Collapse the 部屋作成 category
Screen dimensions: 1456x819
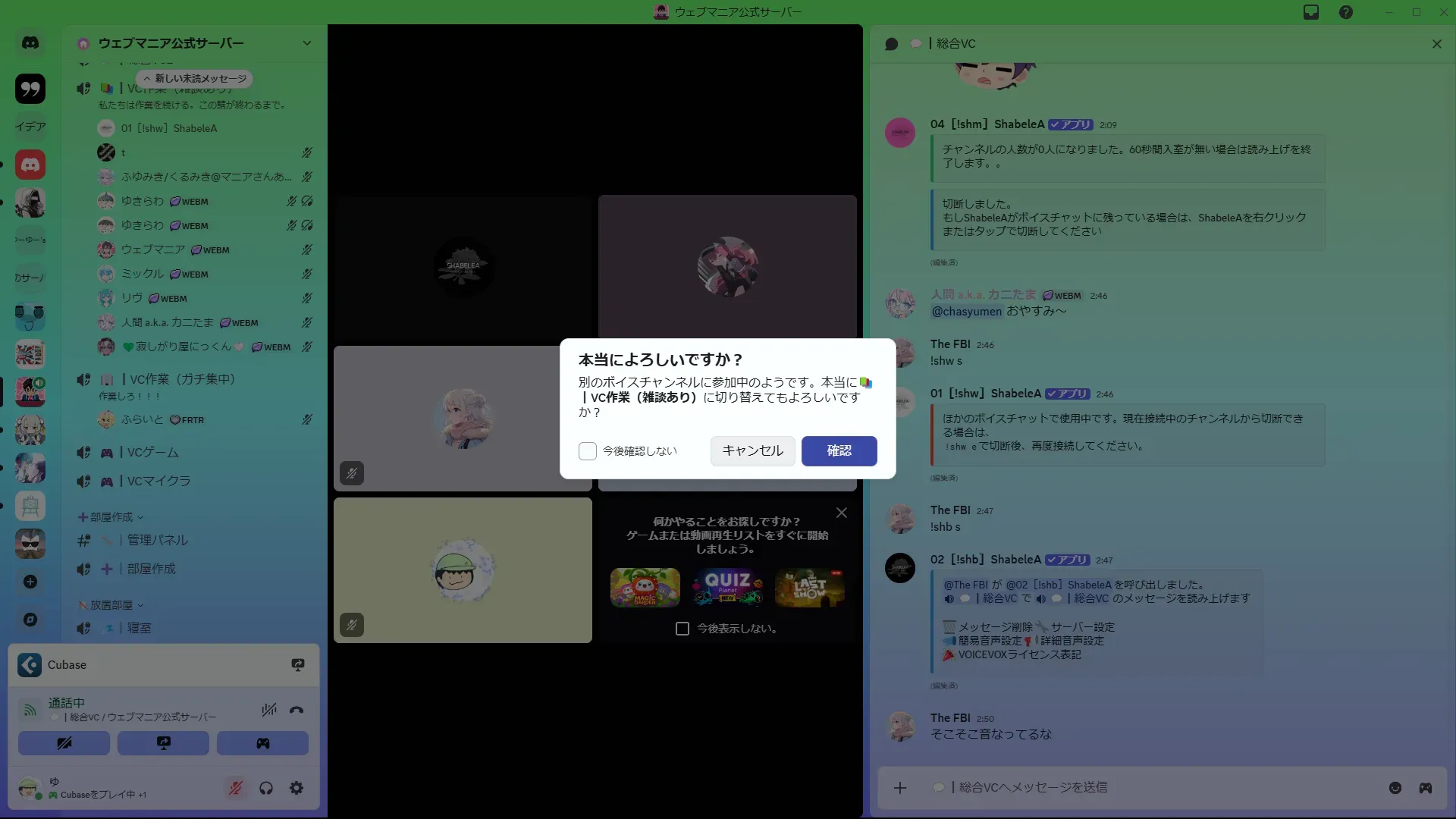click(x=111, y=517)
